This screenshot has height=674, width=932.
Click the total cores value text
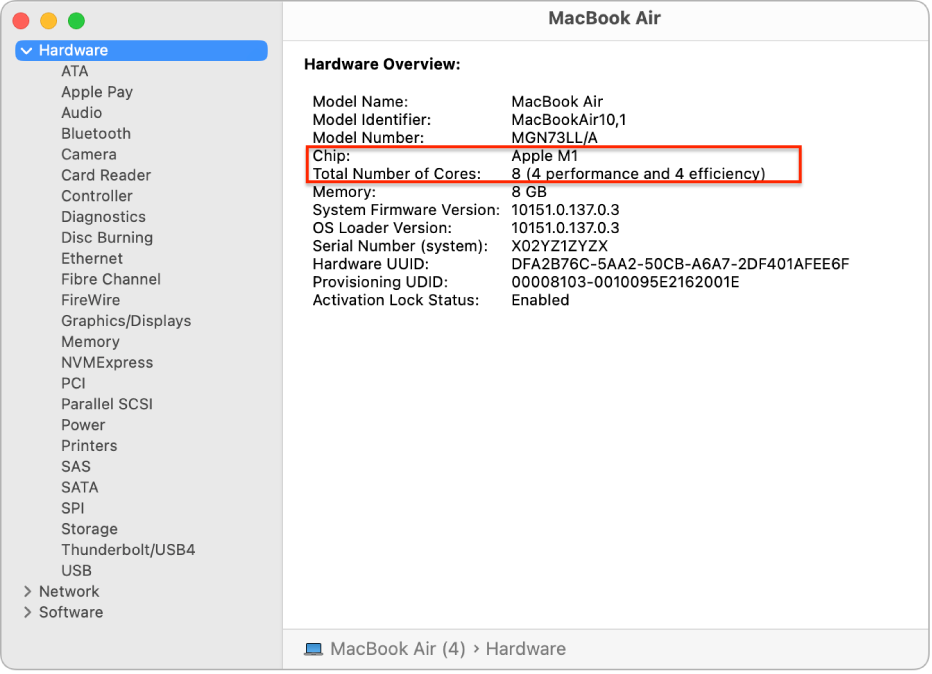638,174
